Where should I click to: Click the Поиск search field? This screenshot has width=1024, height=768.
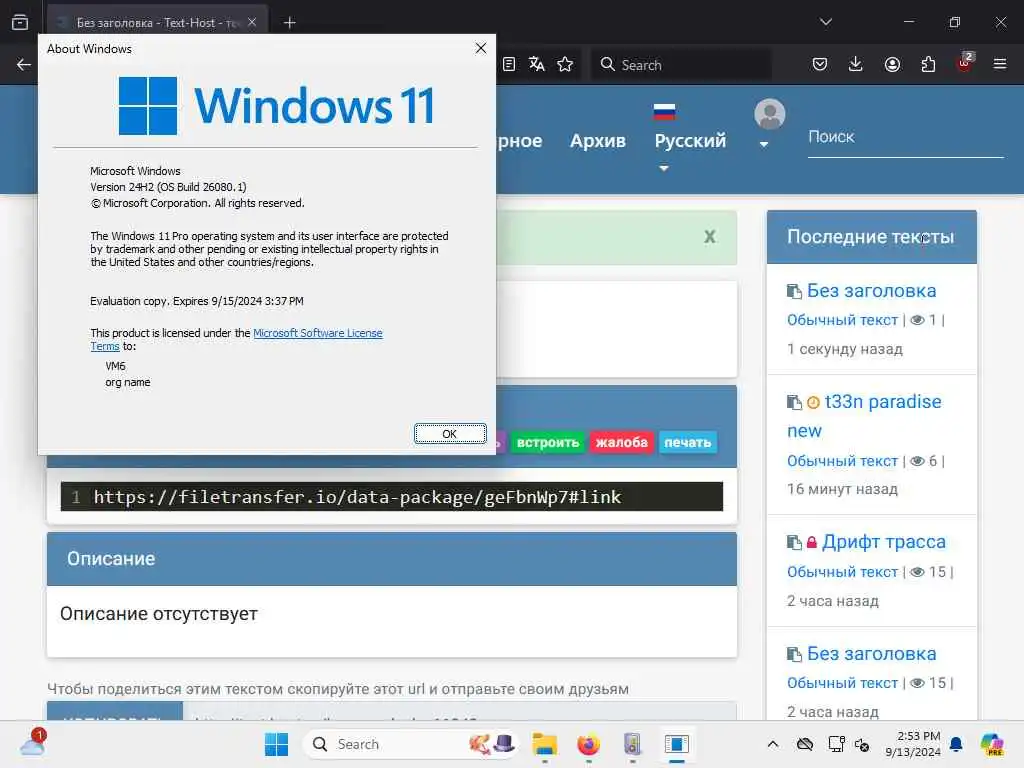coord(905,137)
